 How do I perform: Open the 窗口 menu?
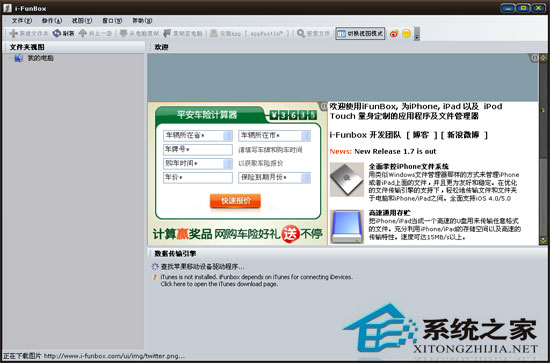(x=112, y=21)
